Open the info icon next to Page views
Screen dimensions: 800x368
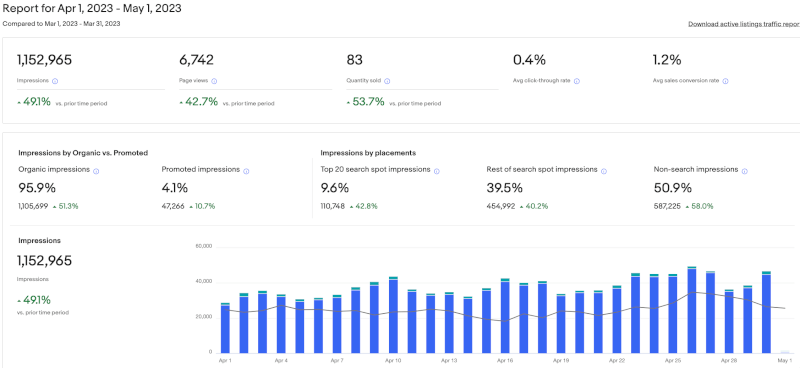[x=214, y=81]
